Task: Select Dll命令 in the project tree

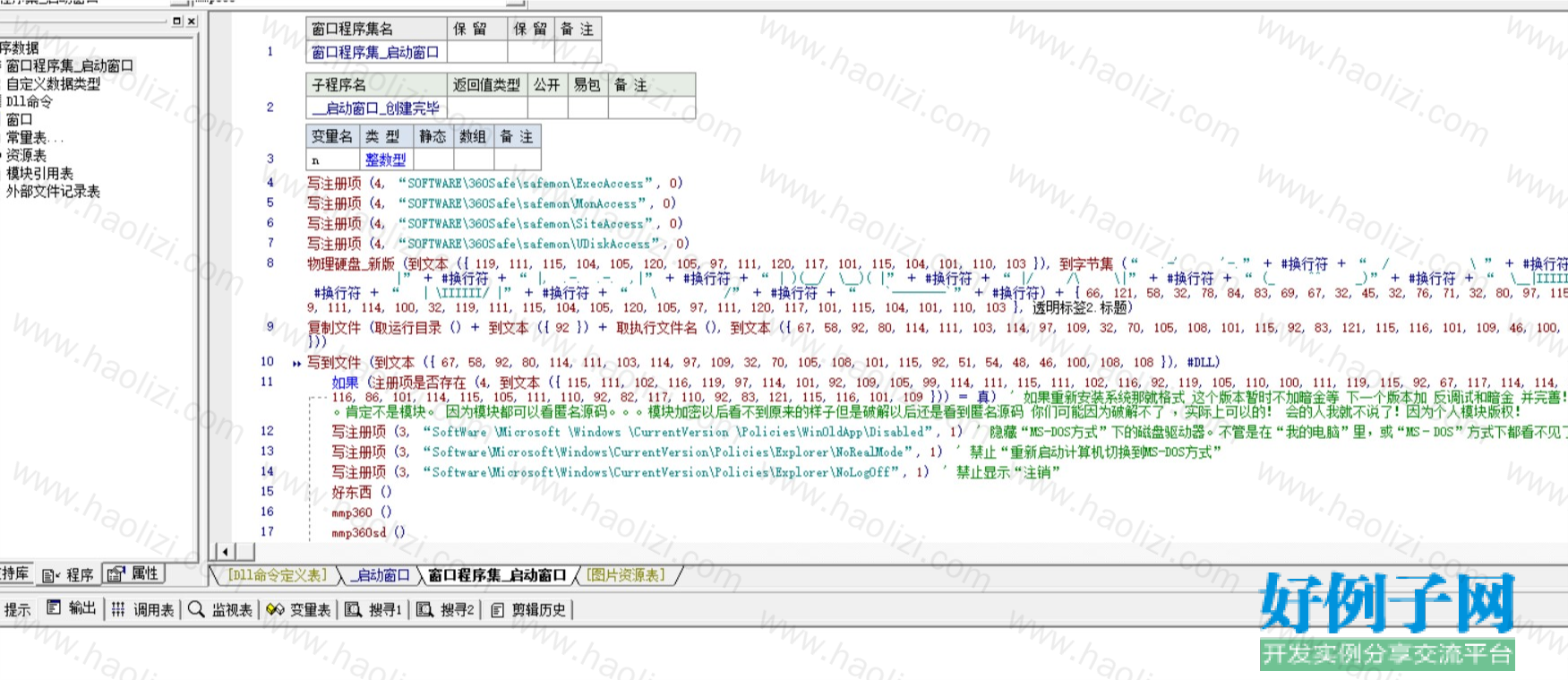Action: (30, 101)
